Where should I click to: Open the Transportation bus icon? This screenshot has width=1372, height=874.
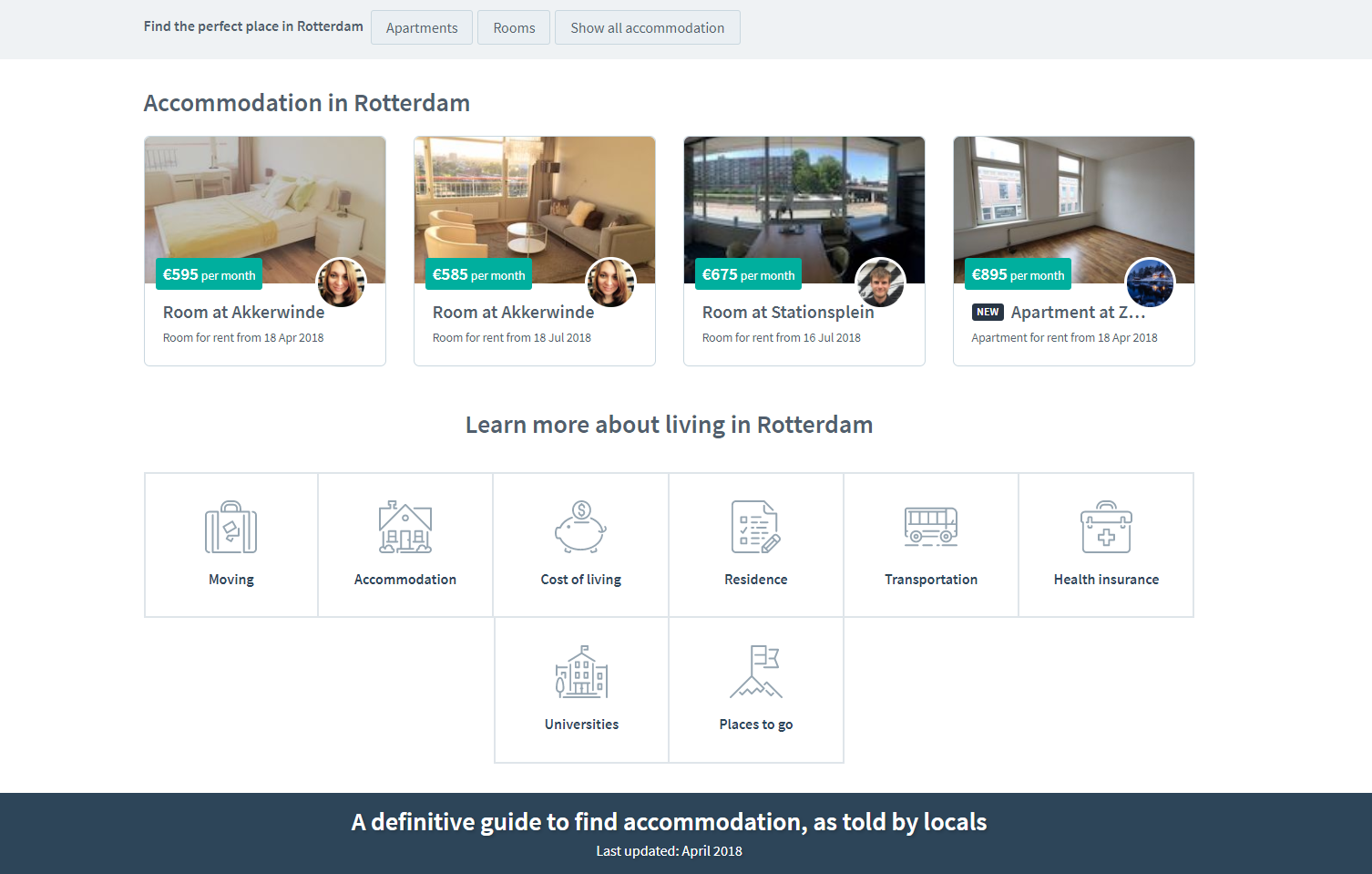tap(930, 528)
